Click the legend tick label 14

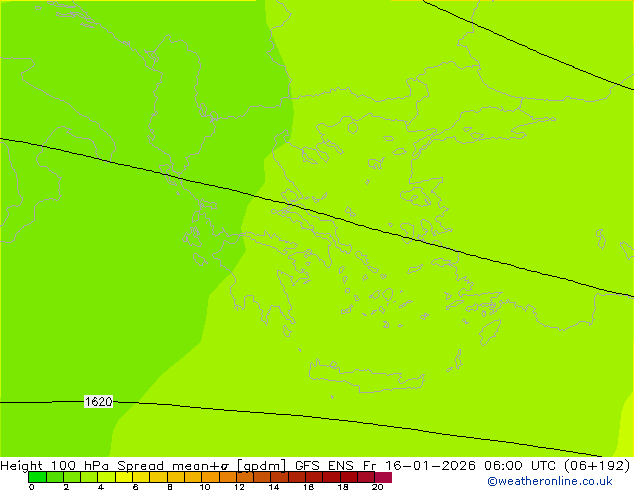coord(274,487)
